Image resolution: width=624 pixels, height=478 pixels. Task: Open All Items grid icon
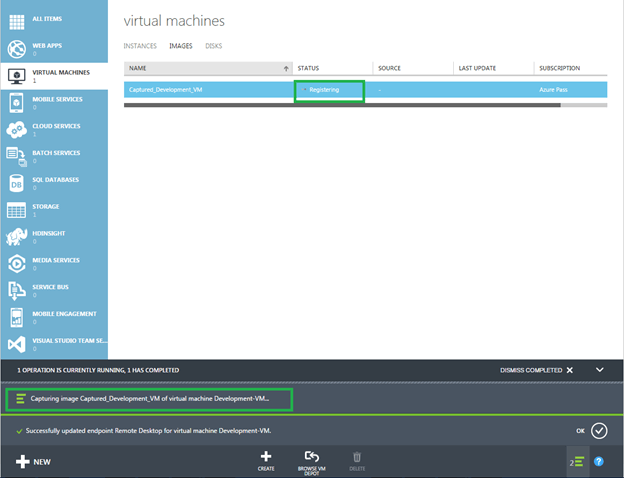coord(17,22)
